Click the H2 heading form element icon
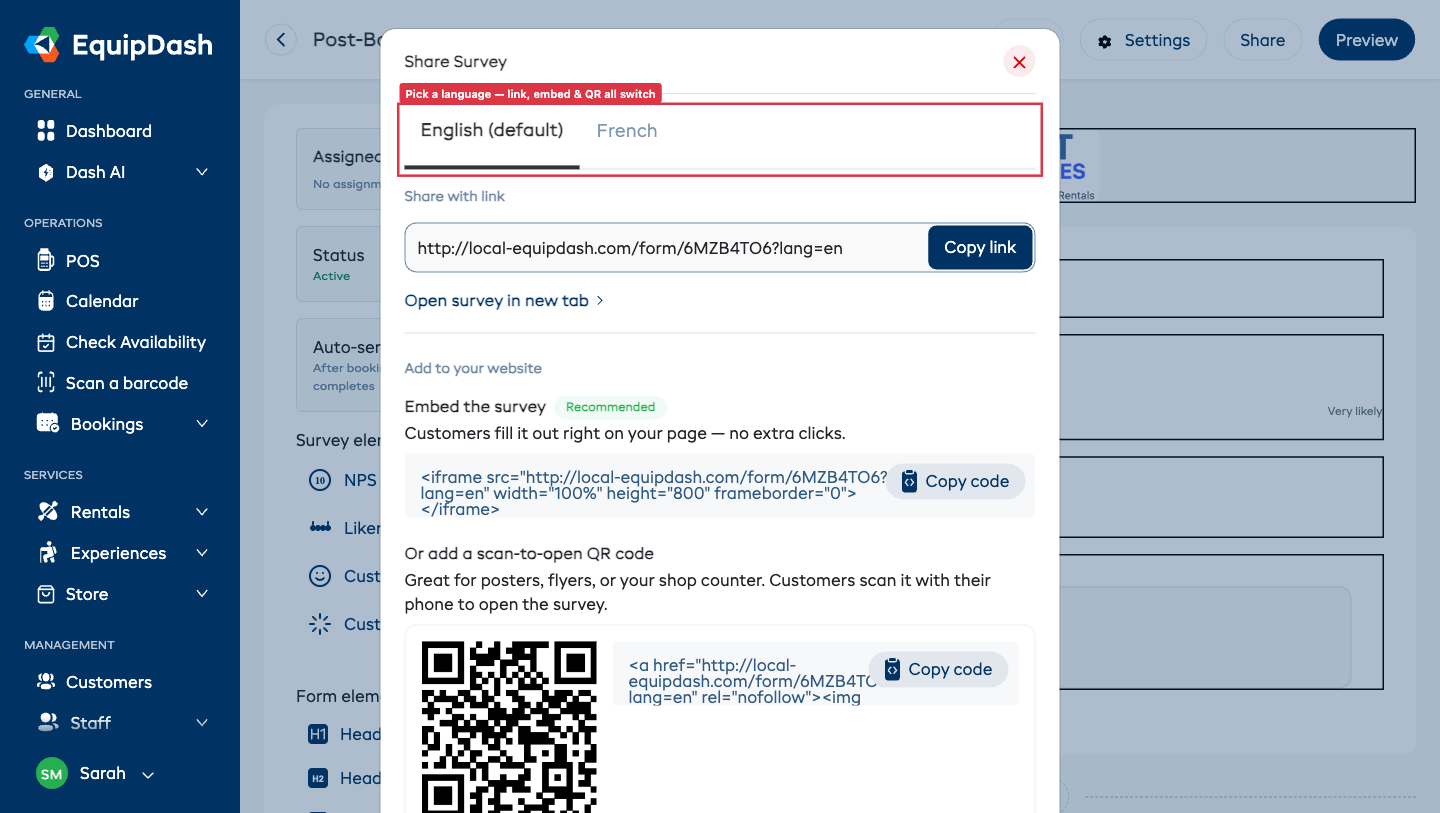The image size is (1440, 813). tap(318, 778)
